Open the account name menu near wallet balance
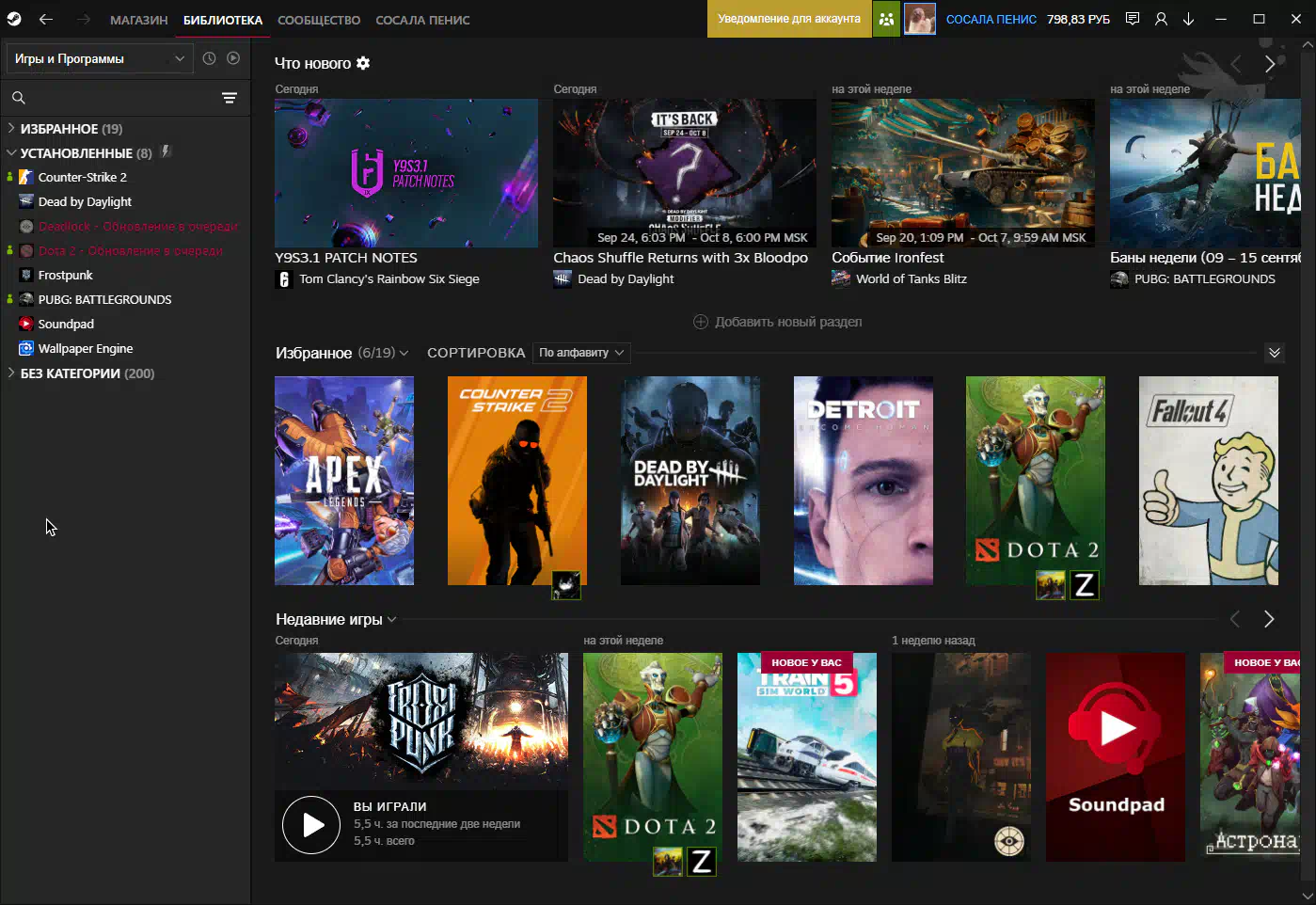Screen dimensions: 1316x905 point(991,19)
